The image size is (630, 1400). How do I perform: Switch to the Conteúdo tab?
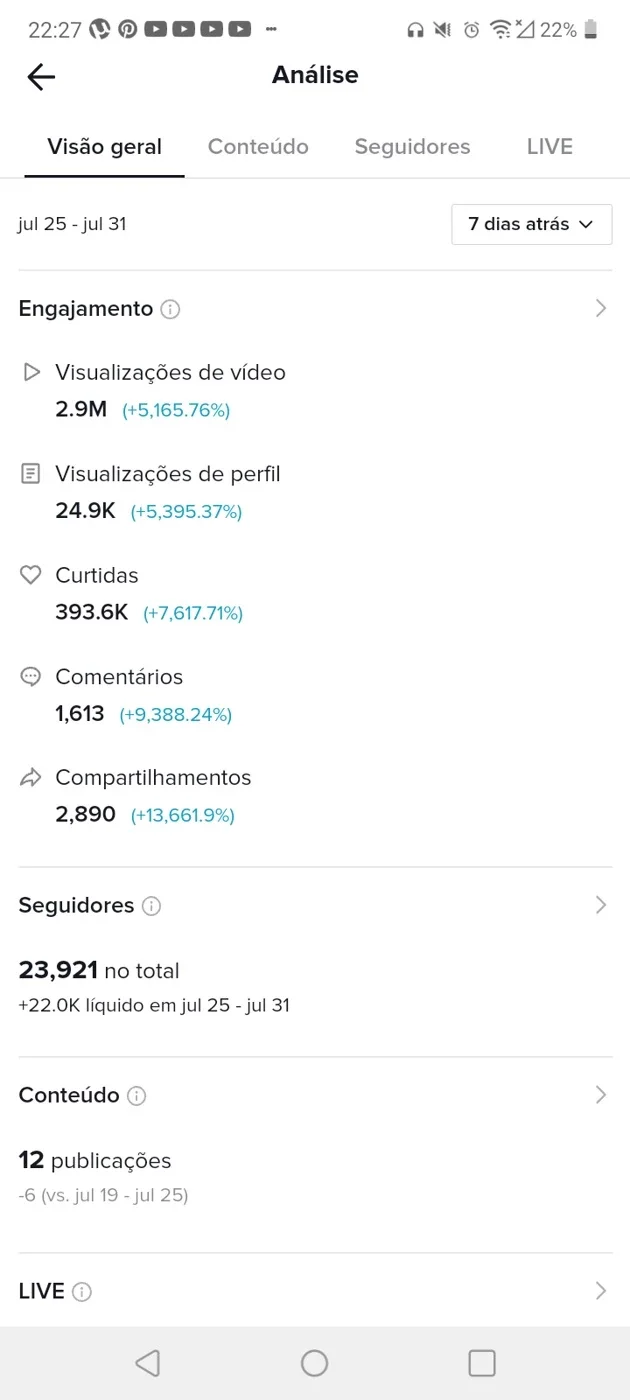pos(258,147)
